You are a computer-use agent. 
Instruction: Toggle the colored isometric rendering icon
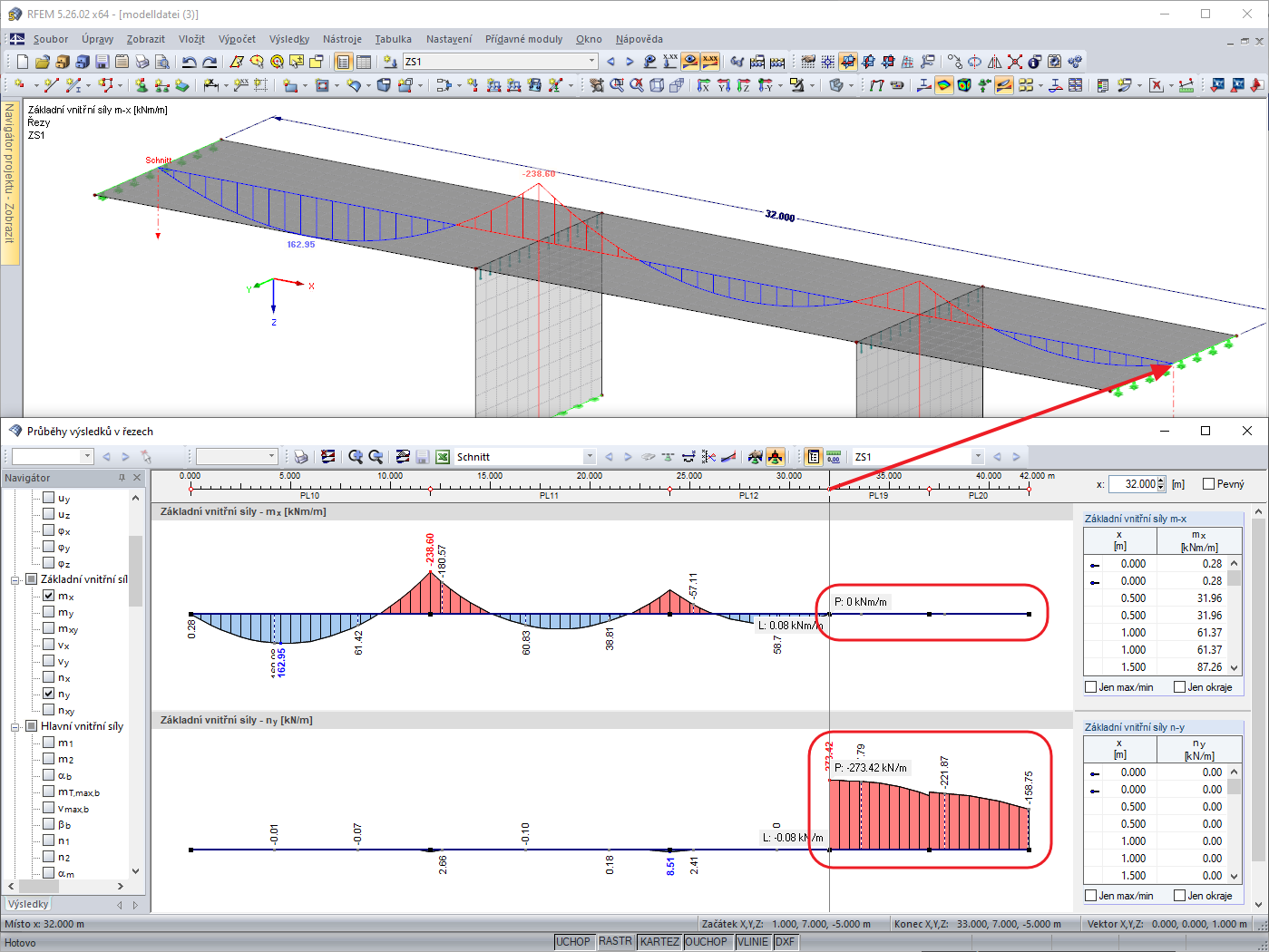(x=964, y=85)
